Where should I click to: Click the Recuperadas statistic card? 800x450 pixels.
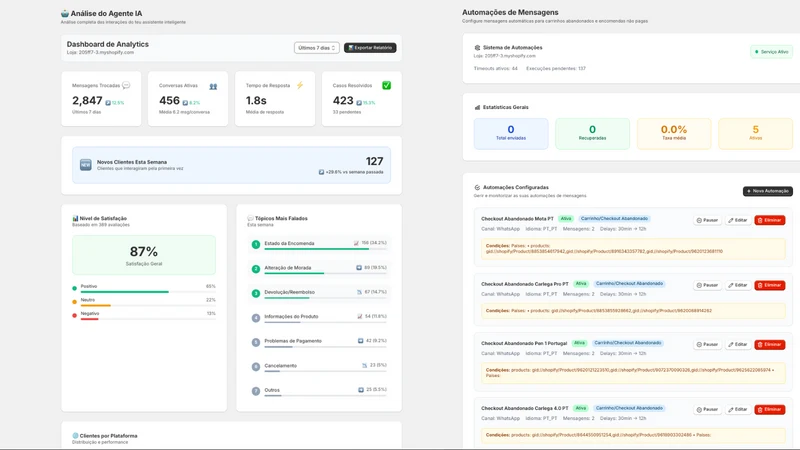click(592, 134)
